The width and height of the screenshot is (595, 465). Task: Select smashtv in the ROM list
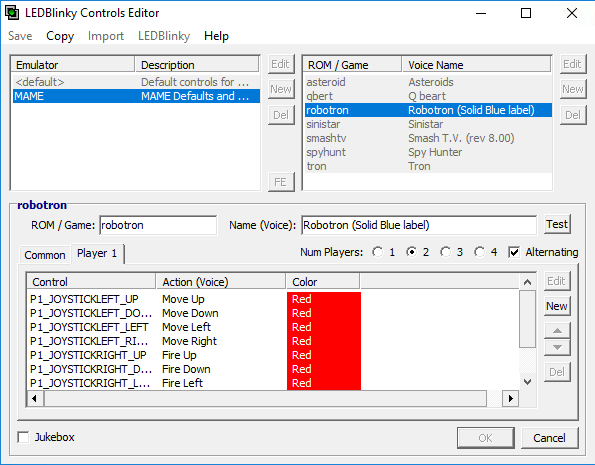pyautogui.click(x=428, y=138)
